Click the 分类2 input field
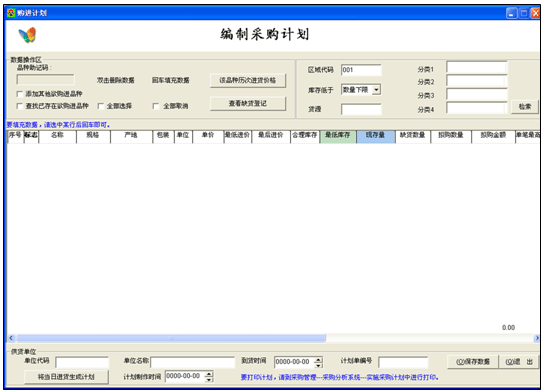545x391 pixels. [477, 81]
